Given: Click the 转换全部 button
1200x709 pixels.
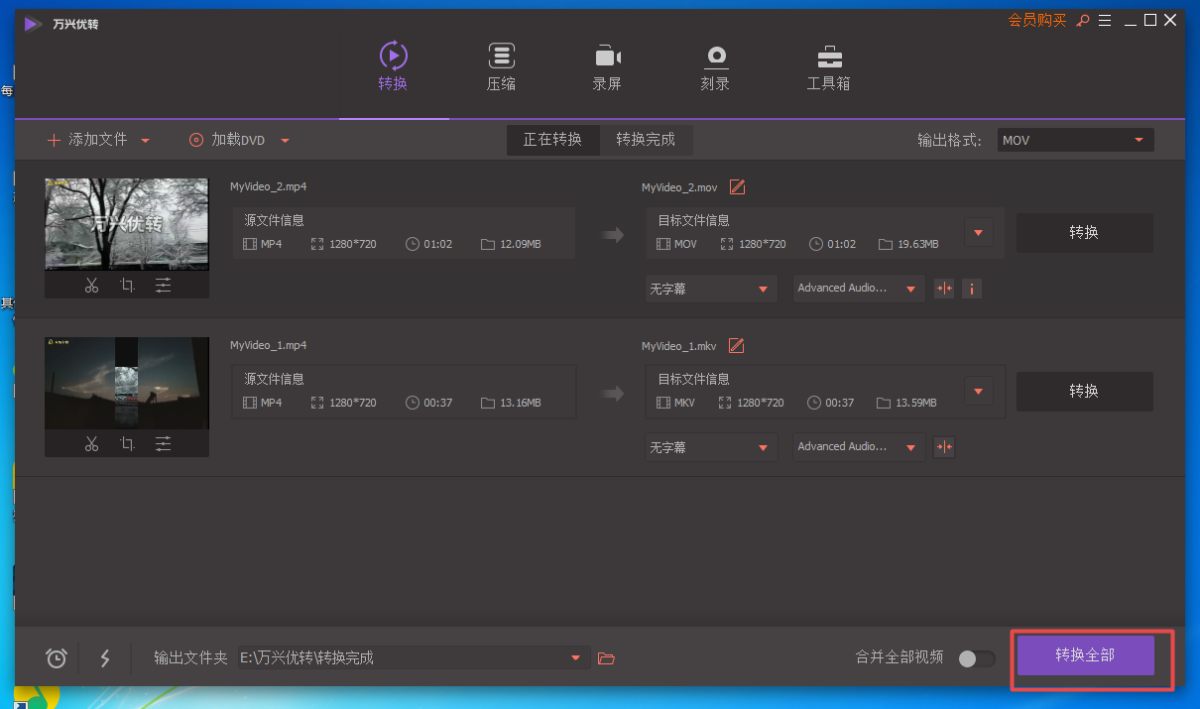Looking at the screenshot, I should [1085, 656].
